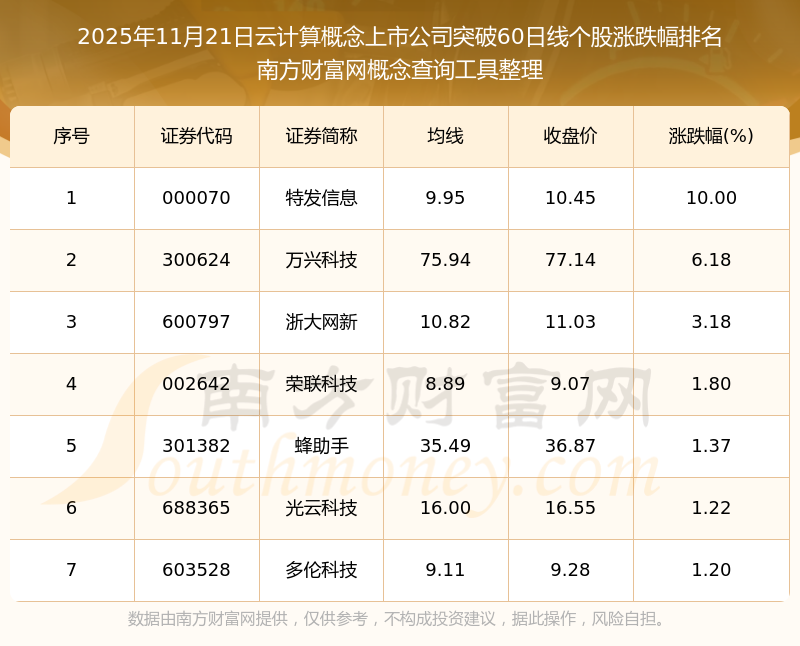The height and width of the screenshot is (646, 800).
Task: Select stock name 荣联科技
Action: pyautogui.click(x=321, y=384)
